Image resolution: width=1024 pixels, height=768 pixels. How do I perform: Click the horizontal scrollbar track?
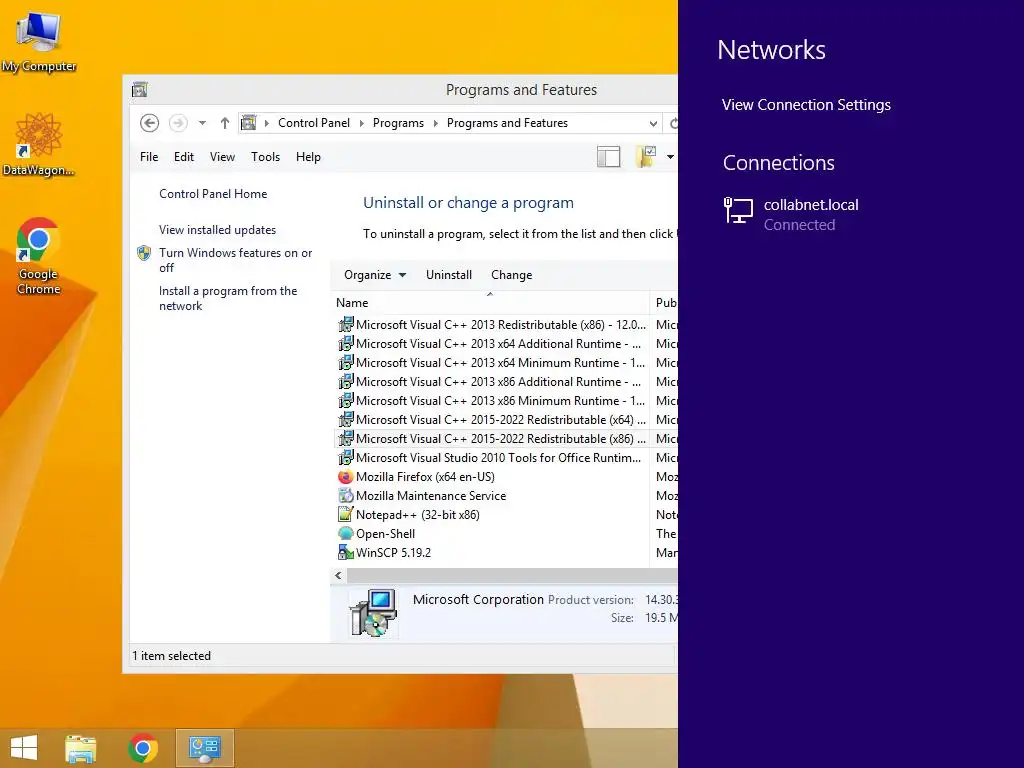512,575
